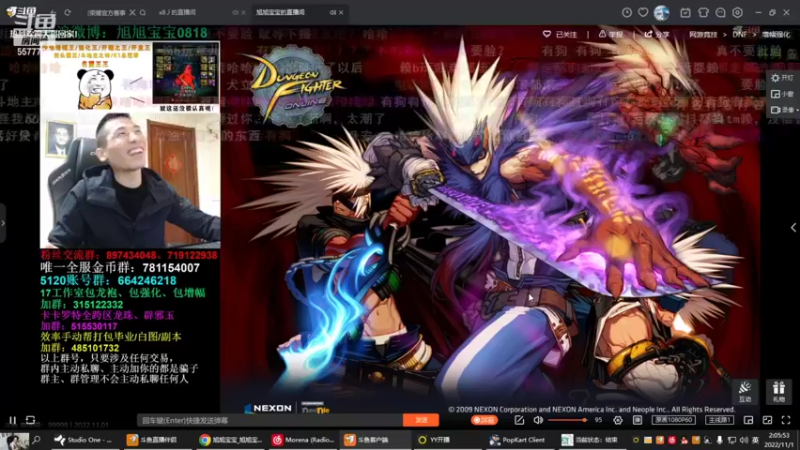Toggle picture-in-picture icon in player bar
The height and width of the screenshot is (450, 800).
point(748,420)
